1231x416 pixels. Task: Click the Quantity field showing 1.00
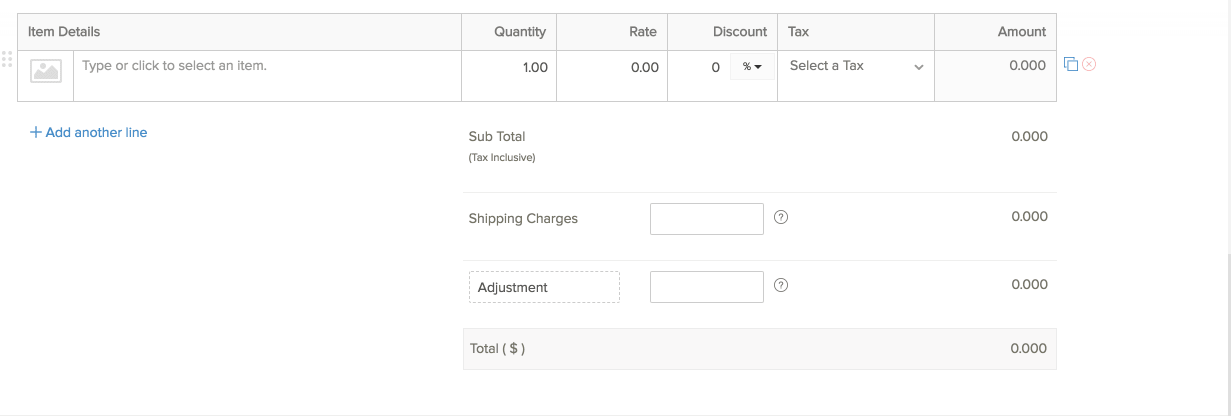[x=509, y=68]
